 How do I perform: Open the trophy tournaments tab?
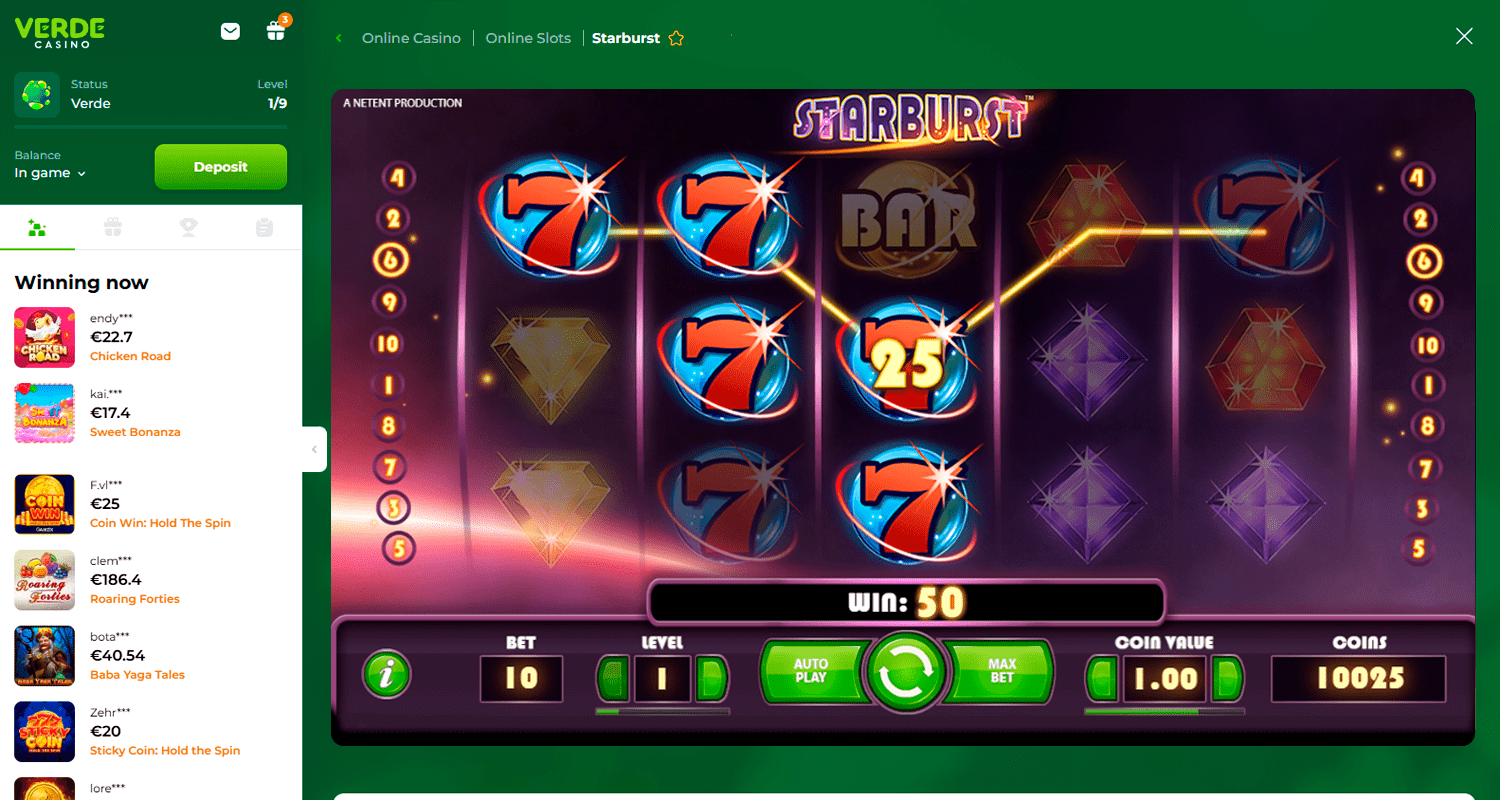(x=188, y=228)
